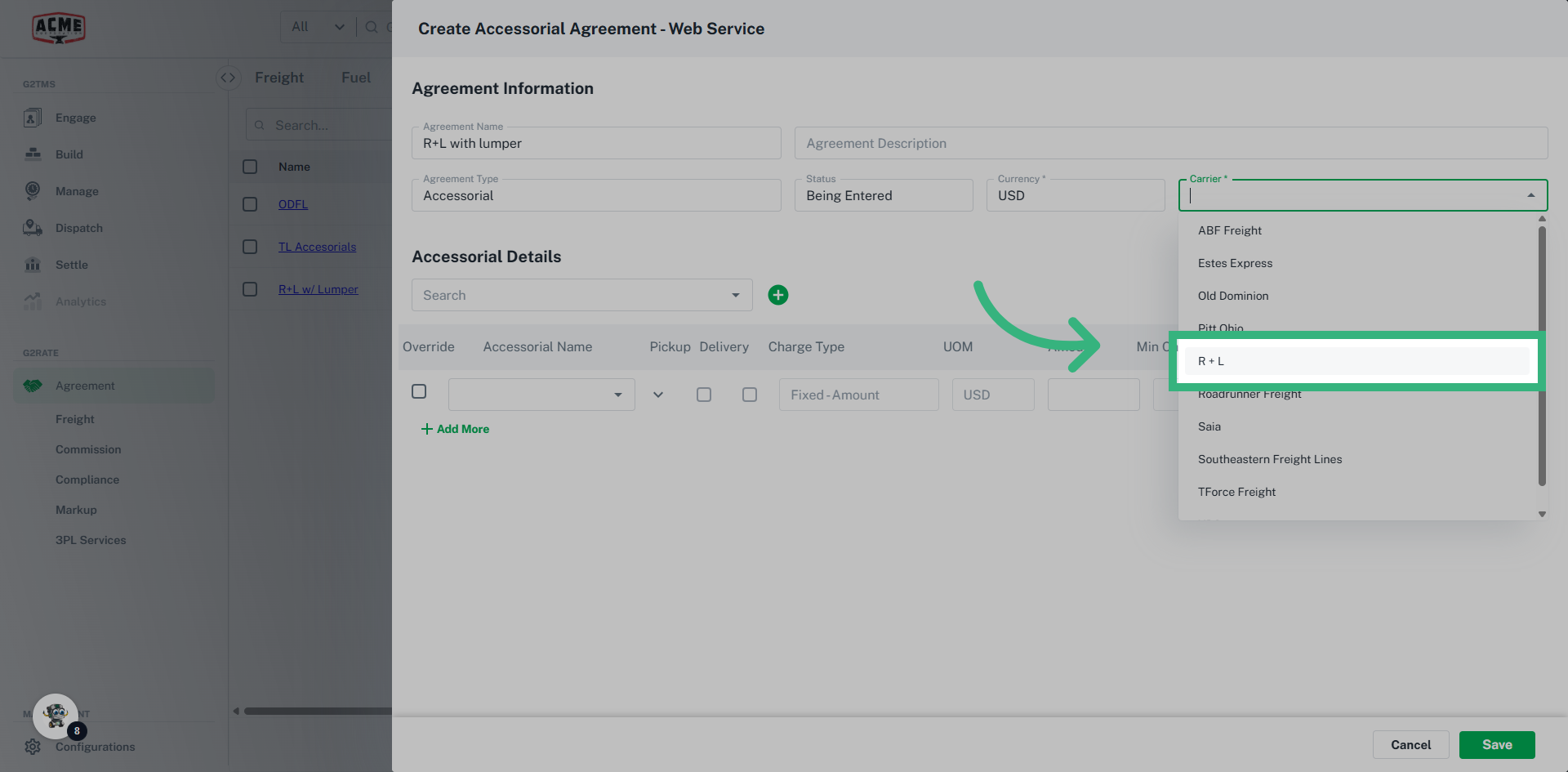Viewport: 1568px width, 772px height.
Task: Open the Dispatch truck icon
Action: click(x=32, y=227)
